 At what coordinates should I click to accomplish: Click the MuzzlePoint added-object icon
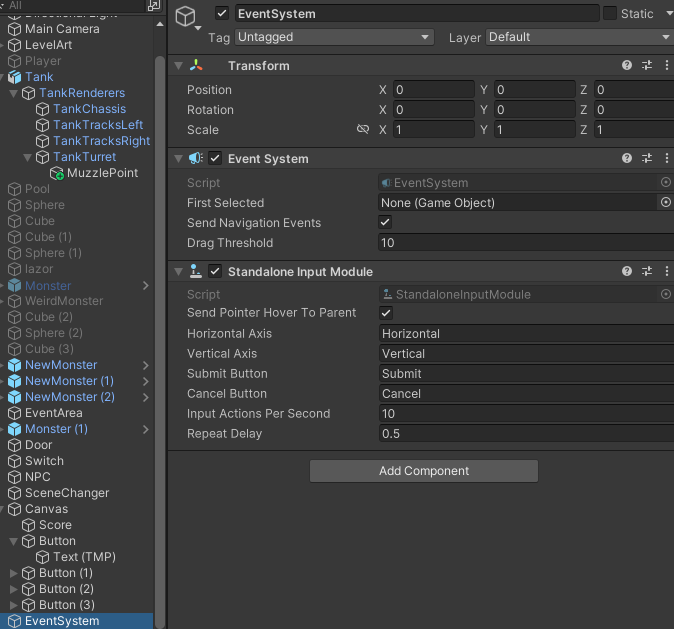click(56, 173)
